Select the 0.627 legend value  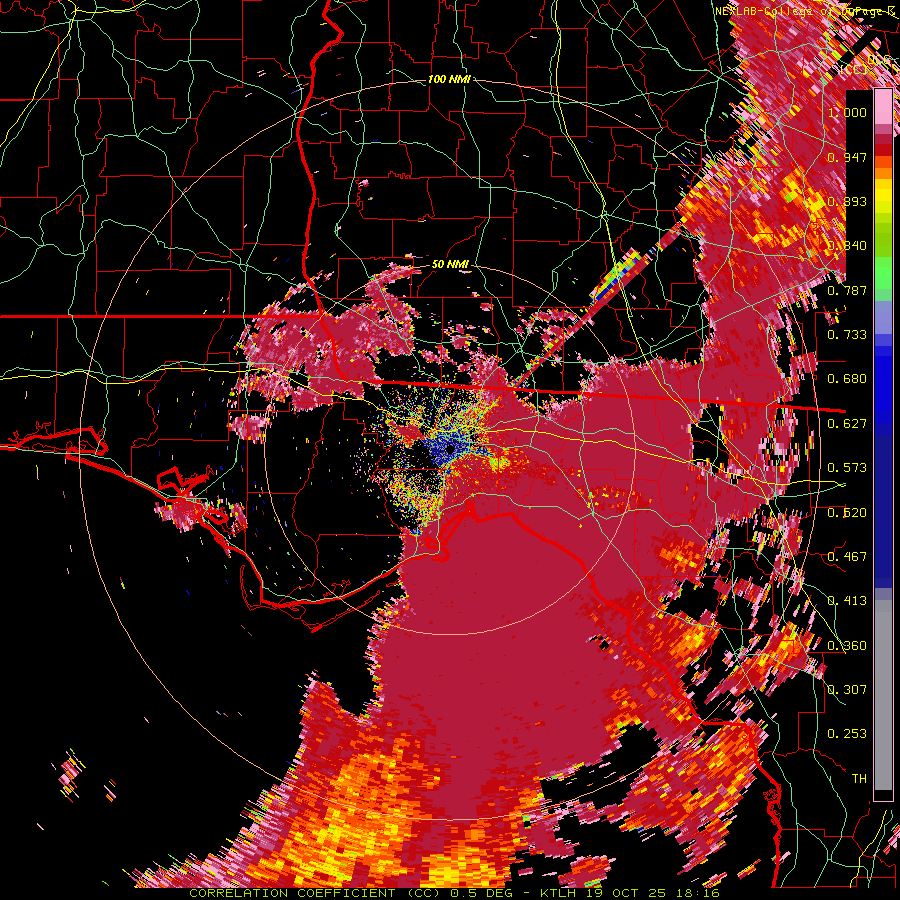847,424
